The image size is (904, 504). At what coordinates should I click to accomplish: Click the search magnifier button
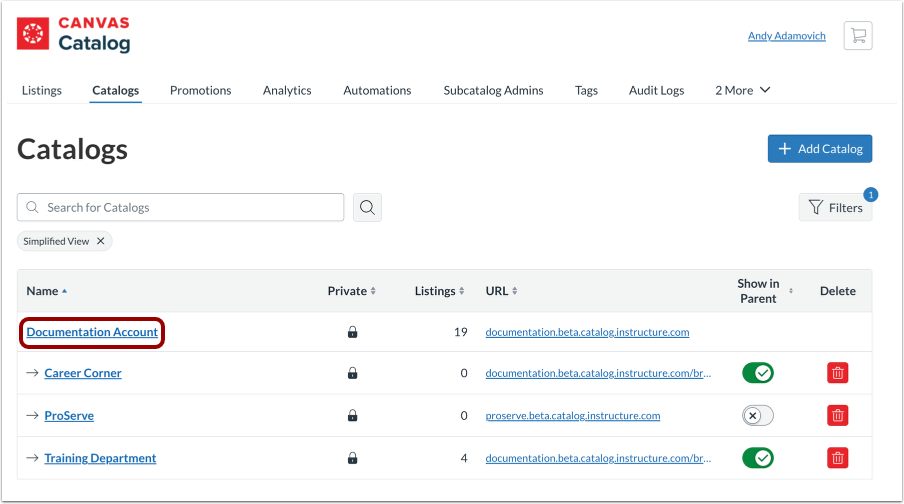[367, 207]
